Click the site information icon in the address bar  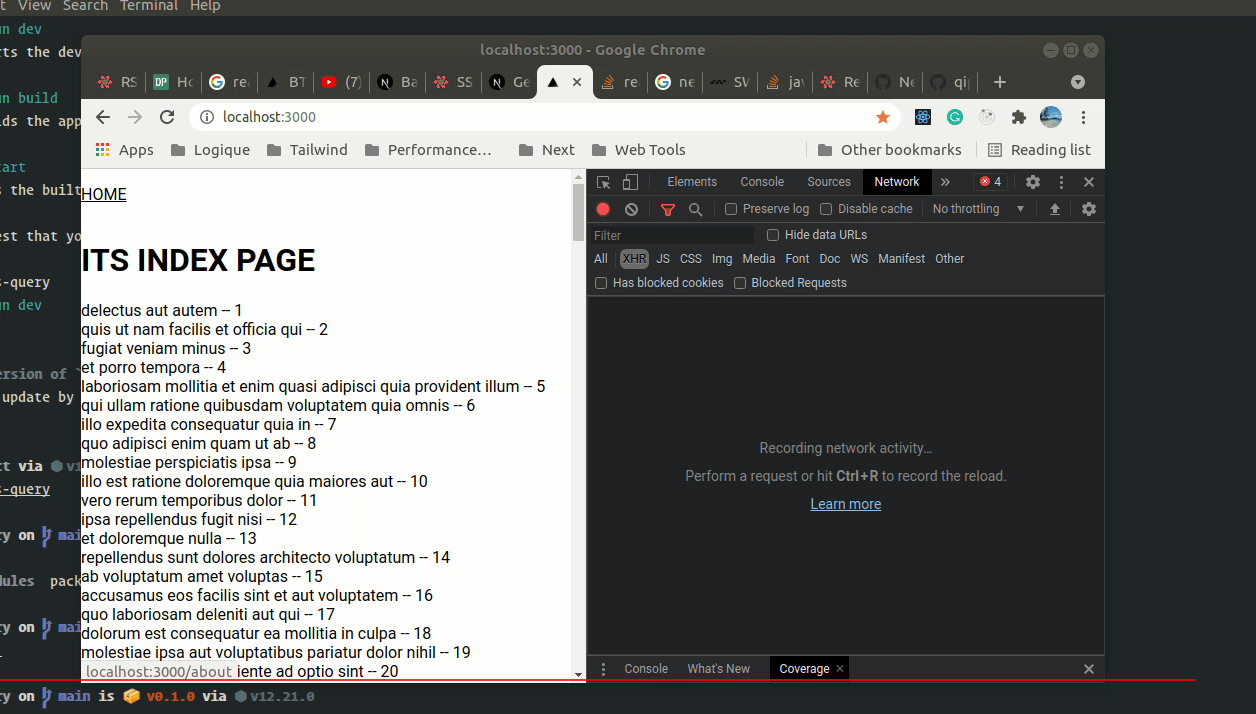[x=207, y=117]
